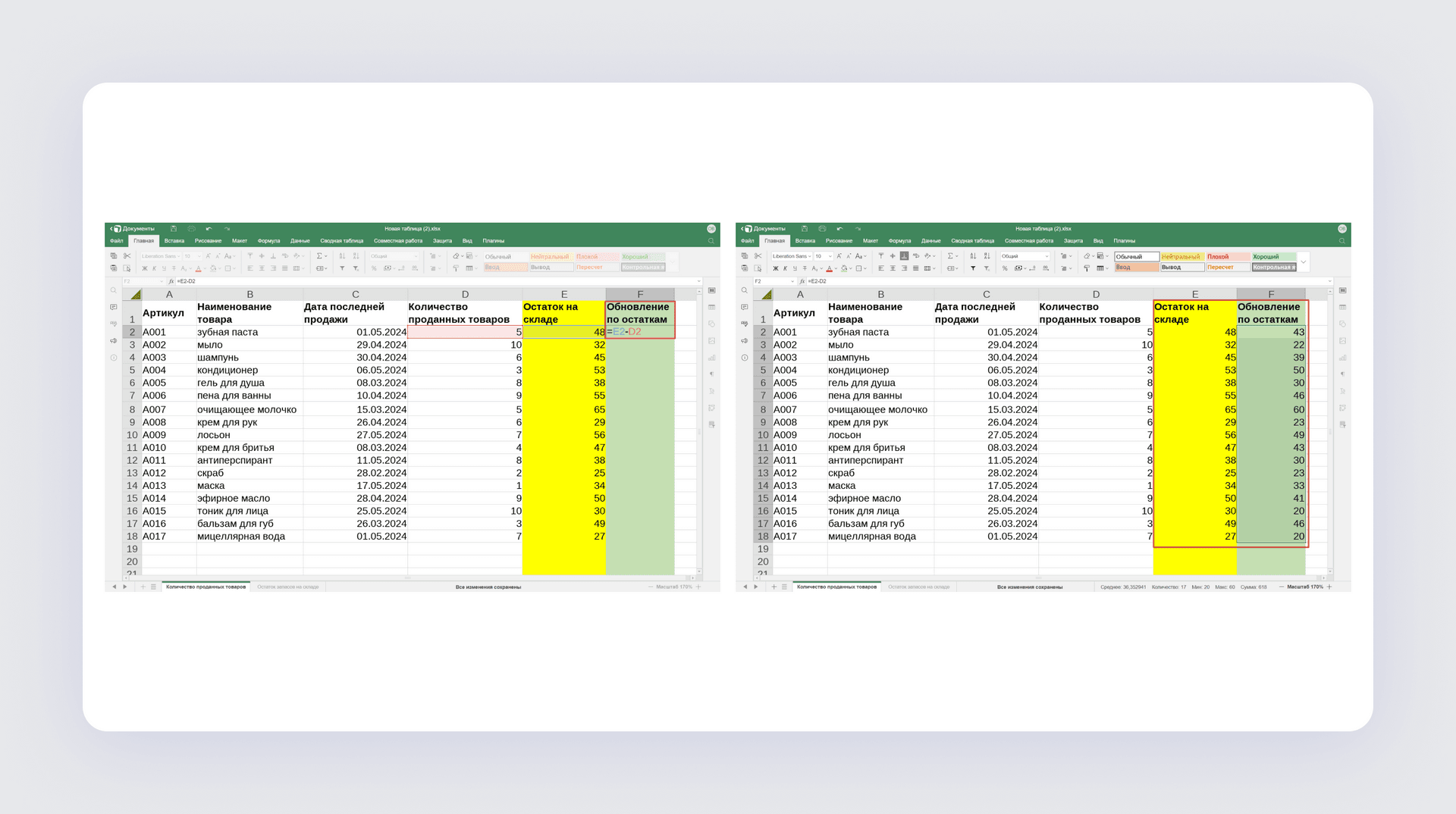The width and height of the screenshot is (1456, 814).
Task: Click the Save icon in right window
Action: pos(805,229)
